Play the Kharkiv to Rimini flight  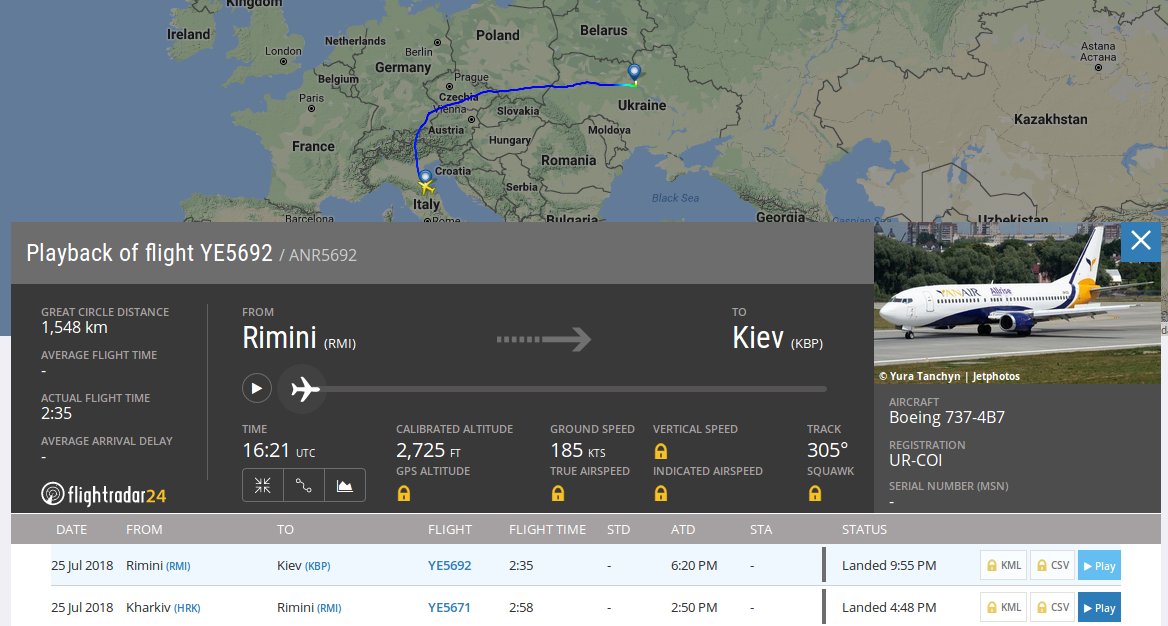[1099, 607]
